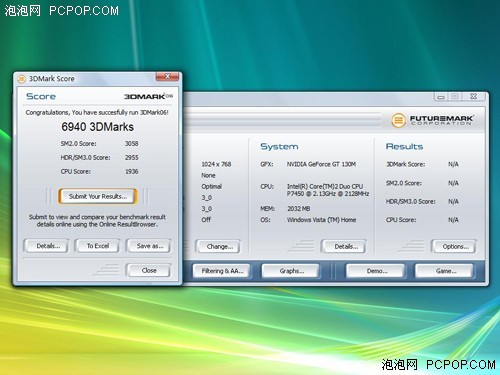The width and height of the screenshot is (500, 375).
Task: Open the Graphs button
Action: coord(291,271)
